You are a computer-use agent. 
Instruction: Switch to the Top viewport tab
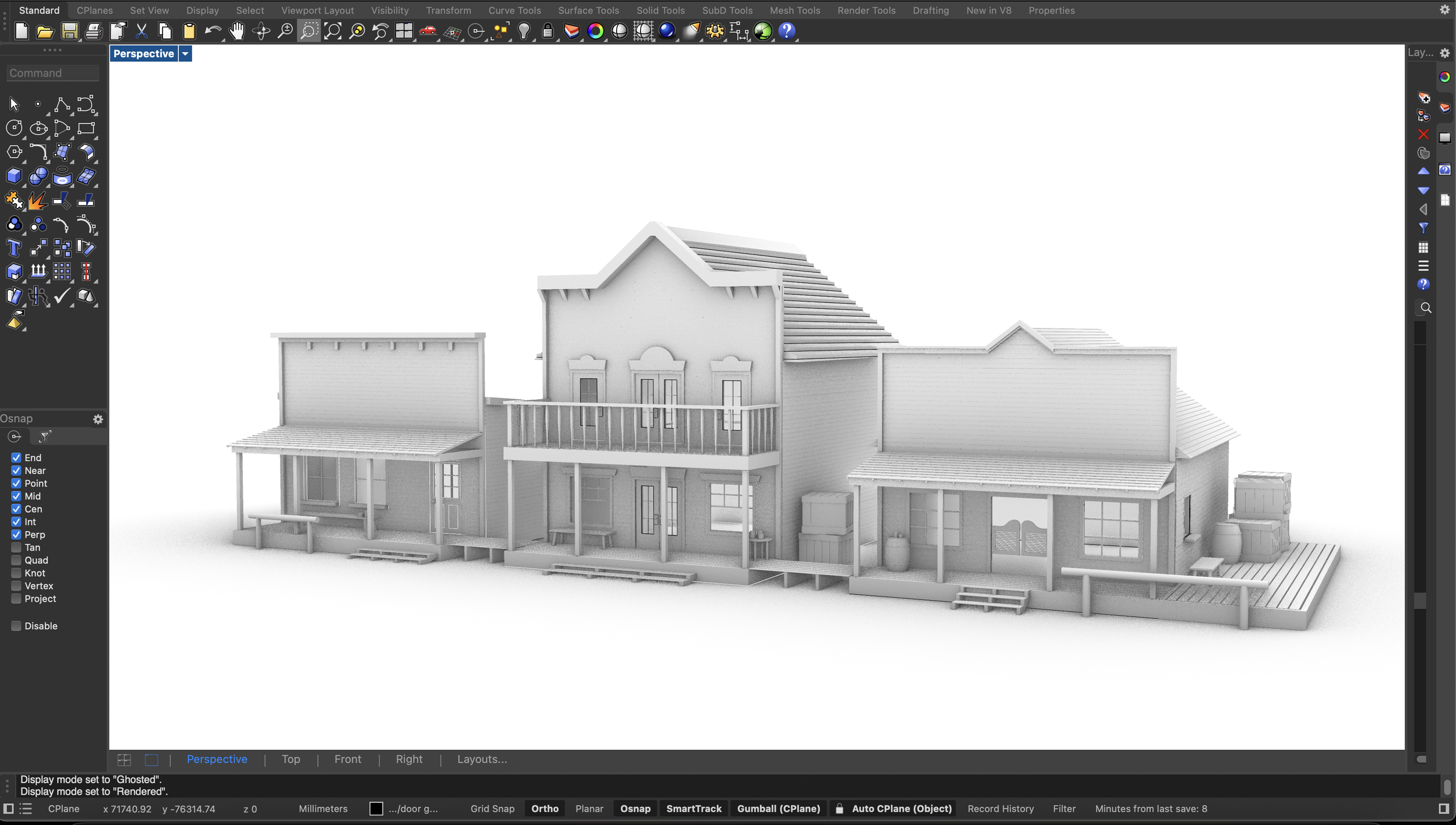click(x=291, y=759)
